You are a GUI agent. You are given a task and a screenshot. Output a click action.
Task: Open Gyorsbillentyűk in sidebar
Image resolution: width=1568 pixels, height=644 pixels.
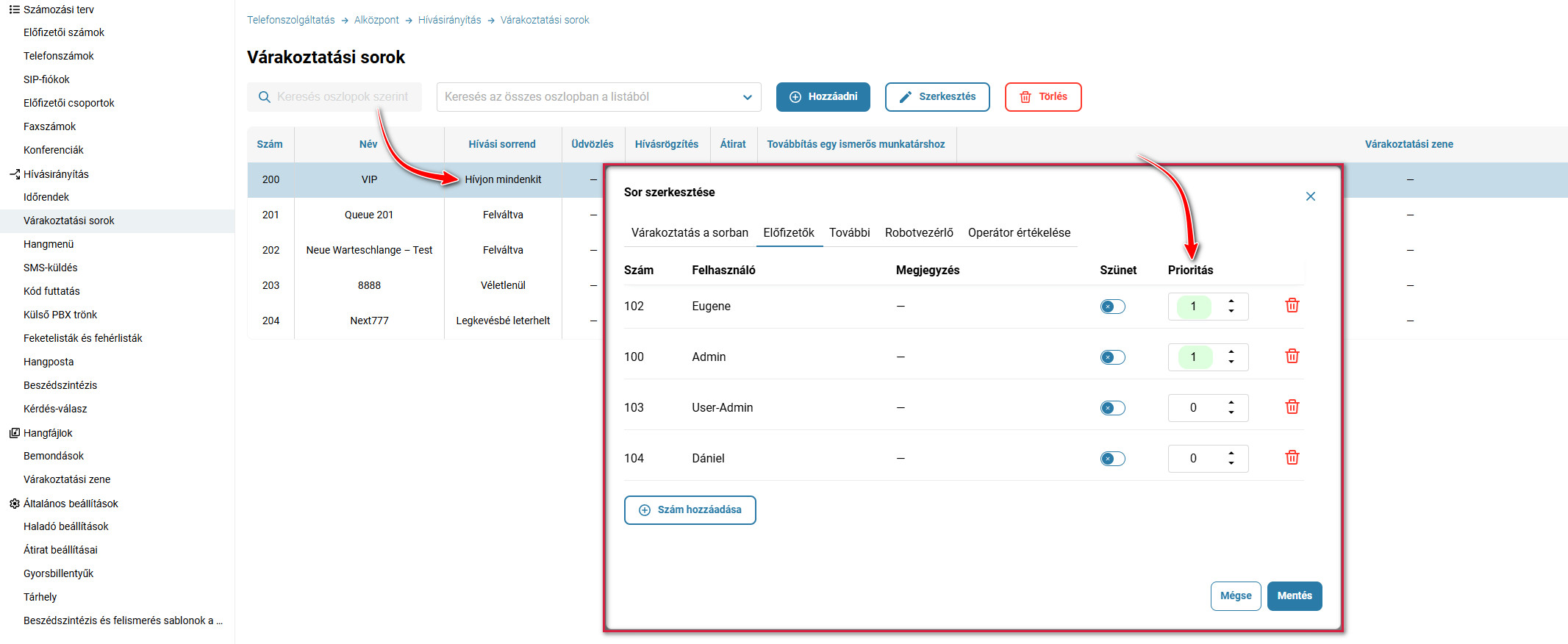click(59, 573)
